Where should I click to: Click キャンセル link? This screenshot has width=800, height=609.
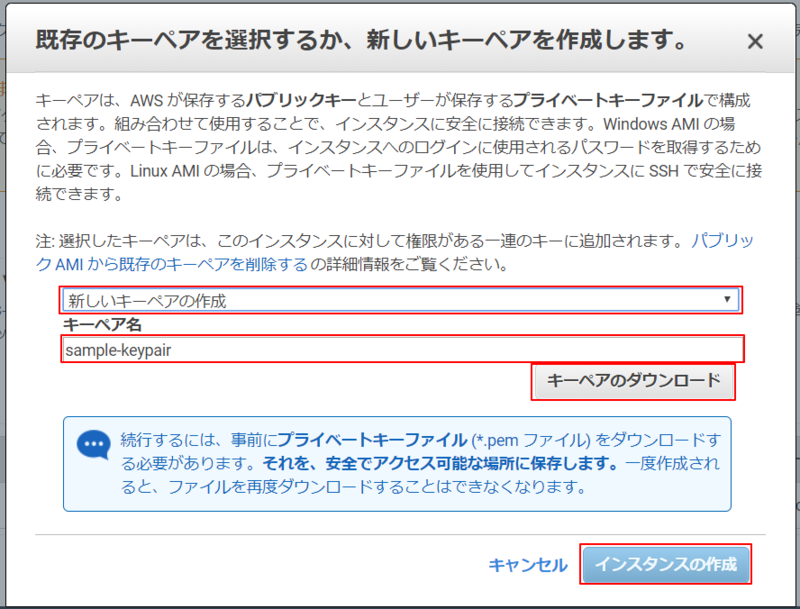click(x=528, y=565)
